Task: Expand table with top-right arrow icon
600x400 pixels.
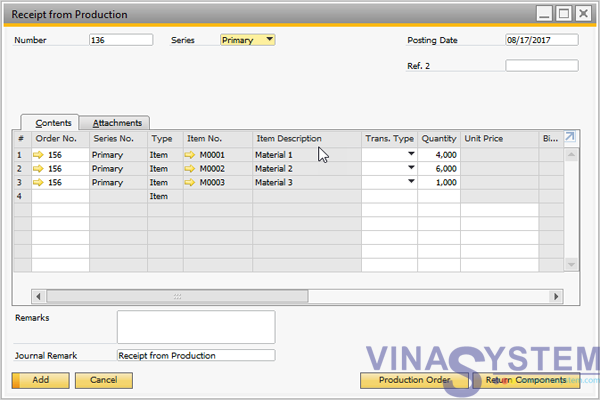Action: pyautogui.click(x=570, y=137)
